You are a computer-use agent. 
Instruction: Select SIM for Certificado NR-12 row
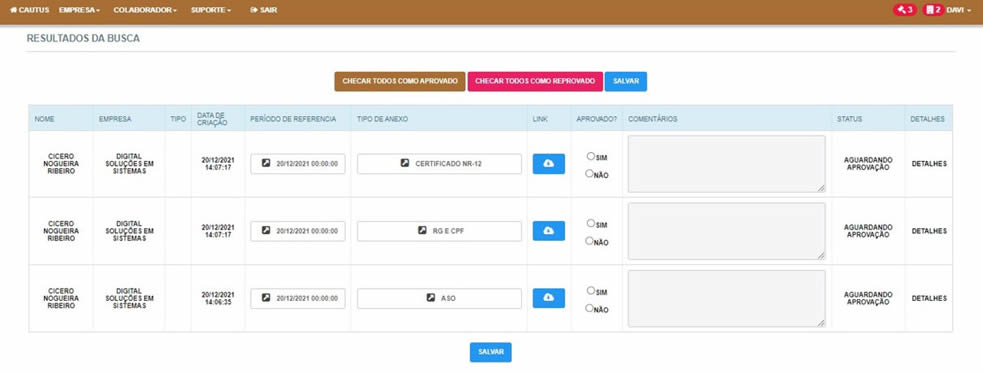coord(591,155)
